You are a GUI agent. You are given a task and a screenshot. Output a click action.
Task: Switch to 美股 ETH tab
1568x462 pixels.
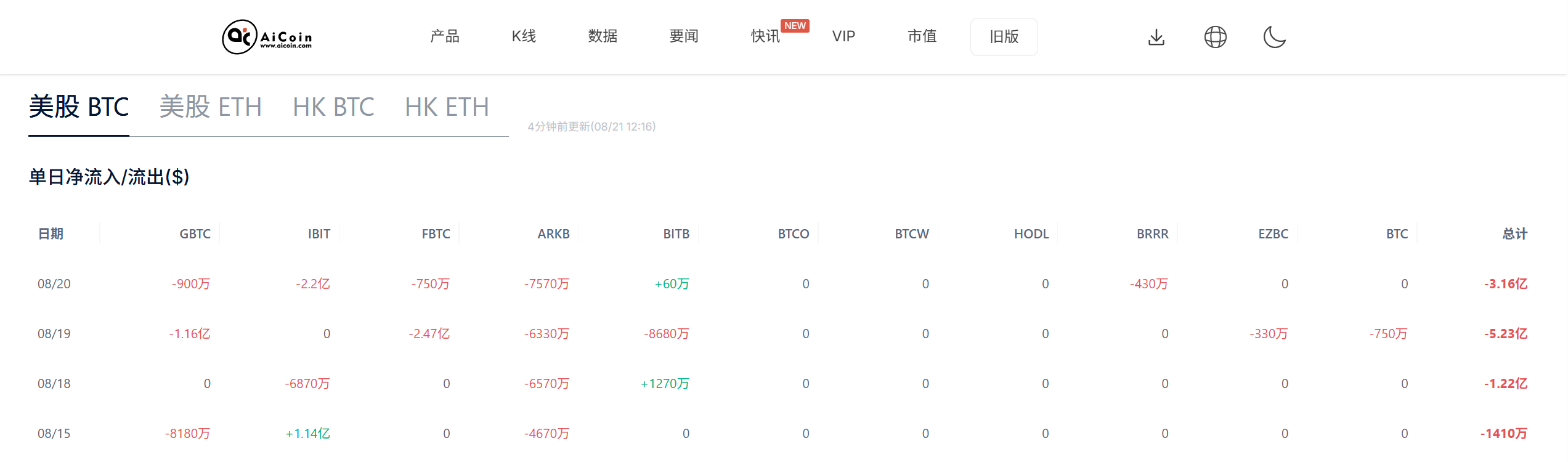[x=211, y=107]
